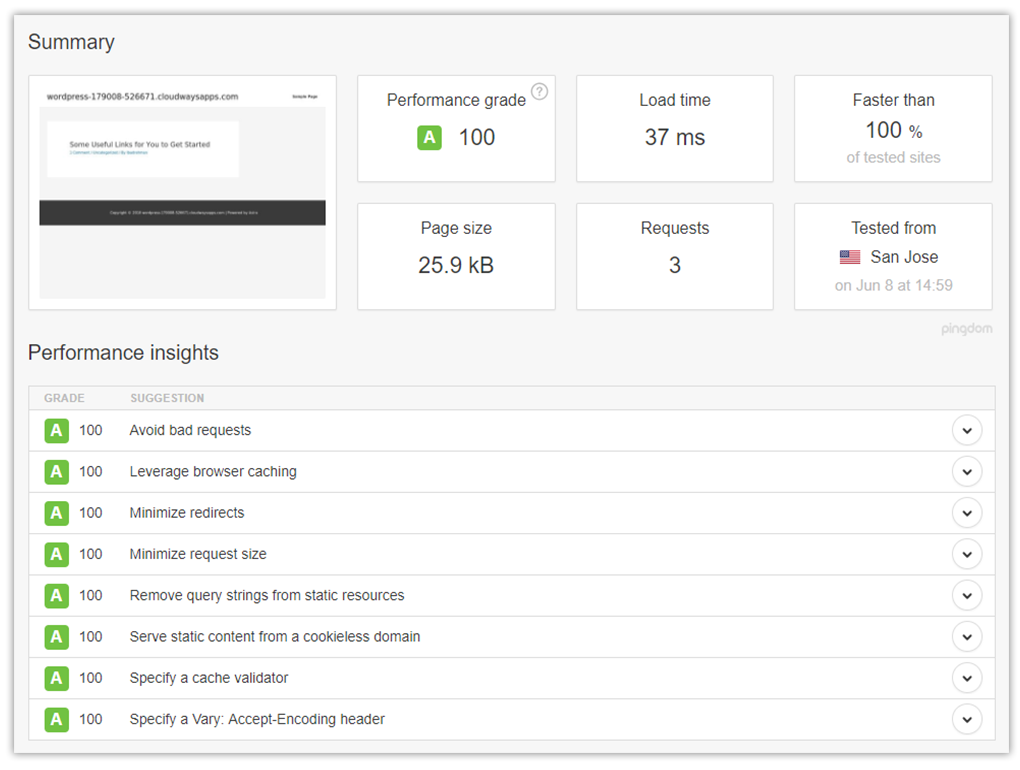The width and height of the screenshot is (1020, 770).
Task: Expand the Minimize request size suggestion
Action: tap(967, 554)
